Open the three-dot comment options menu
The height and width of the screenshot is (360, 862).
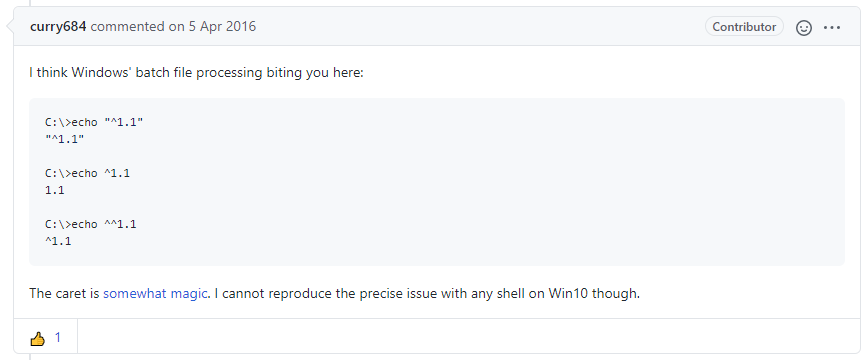point(832,27)
